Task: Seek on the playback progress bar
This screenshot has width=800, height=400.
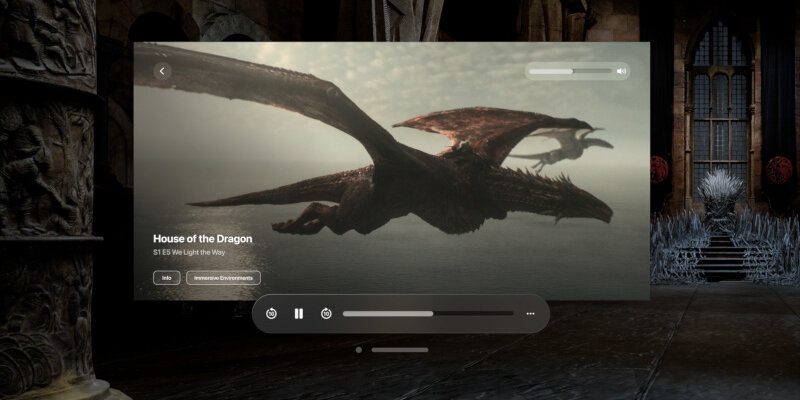Action: point(428,314)
